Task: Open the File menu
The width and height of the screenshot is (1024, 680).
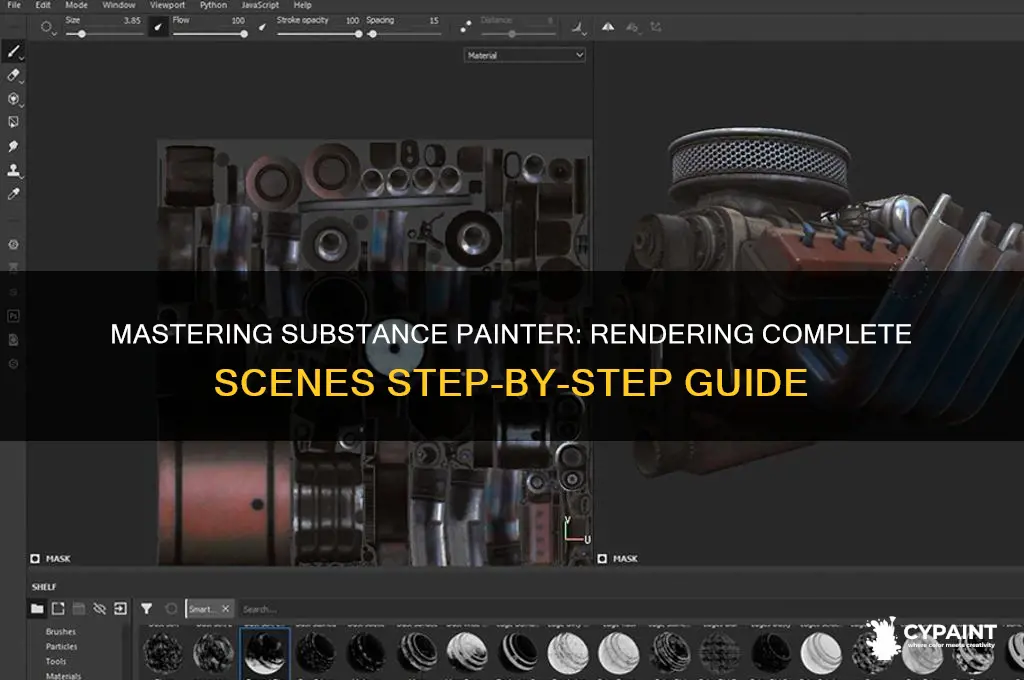Action: pos(14,5)
